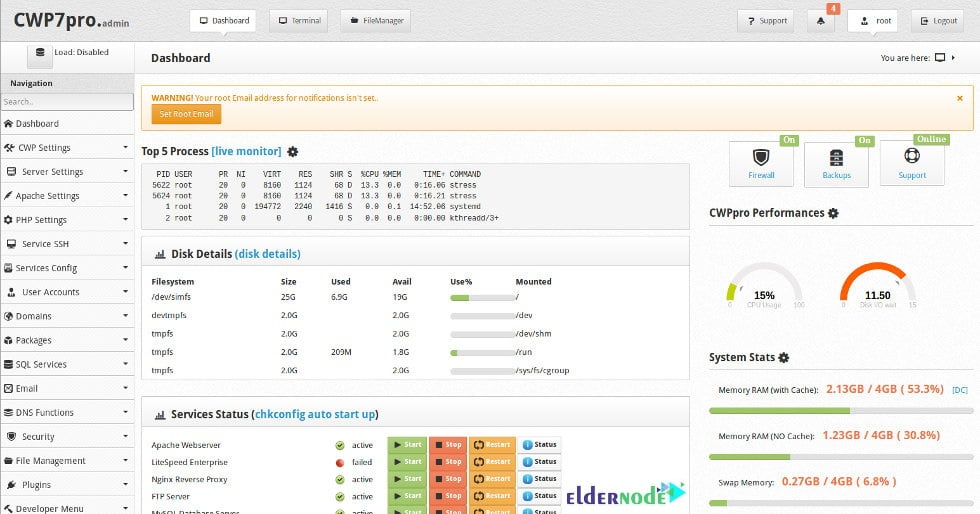Screen dimensions: 980x514
Task: Click Set Root Email button
Action: [x=186, y=114]
